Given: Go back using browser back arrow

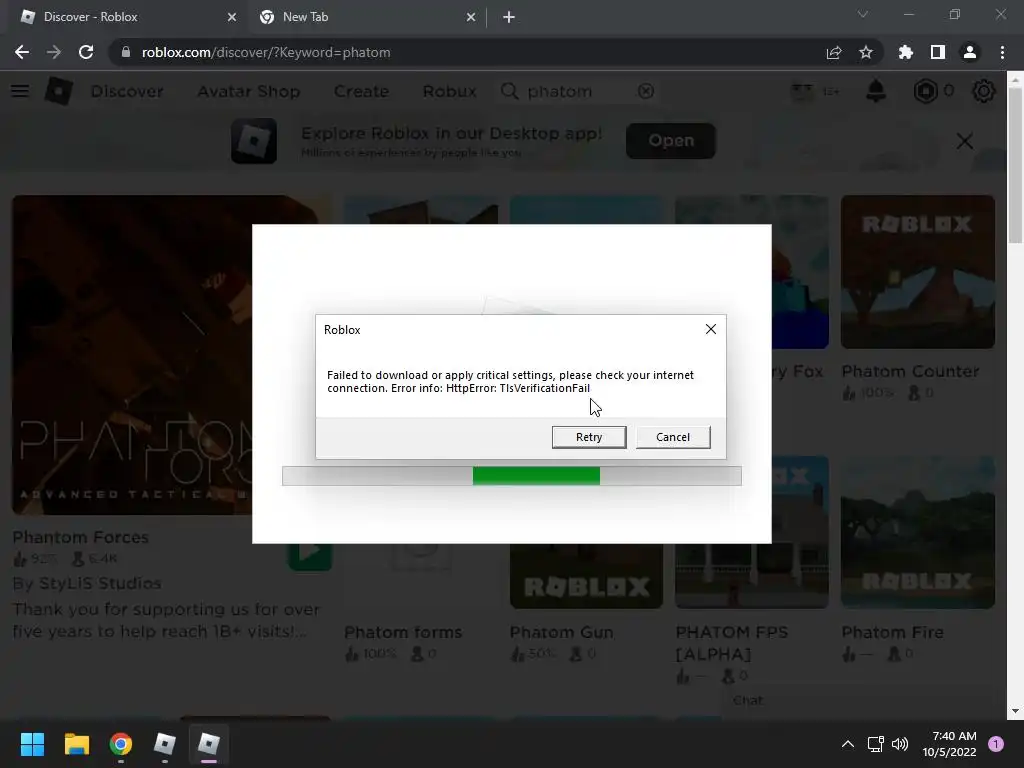Looking at the screenshot, I should (22, 52).
